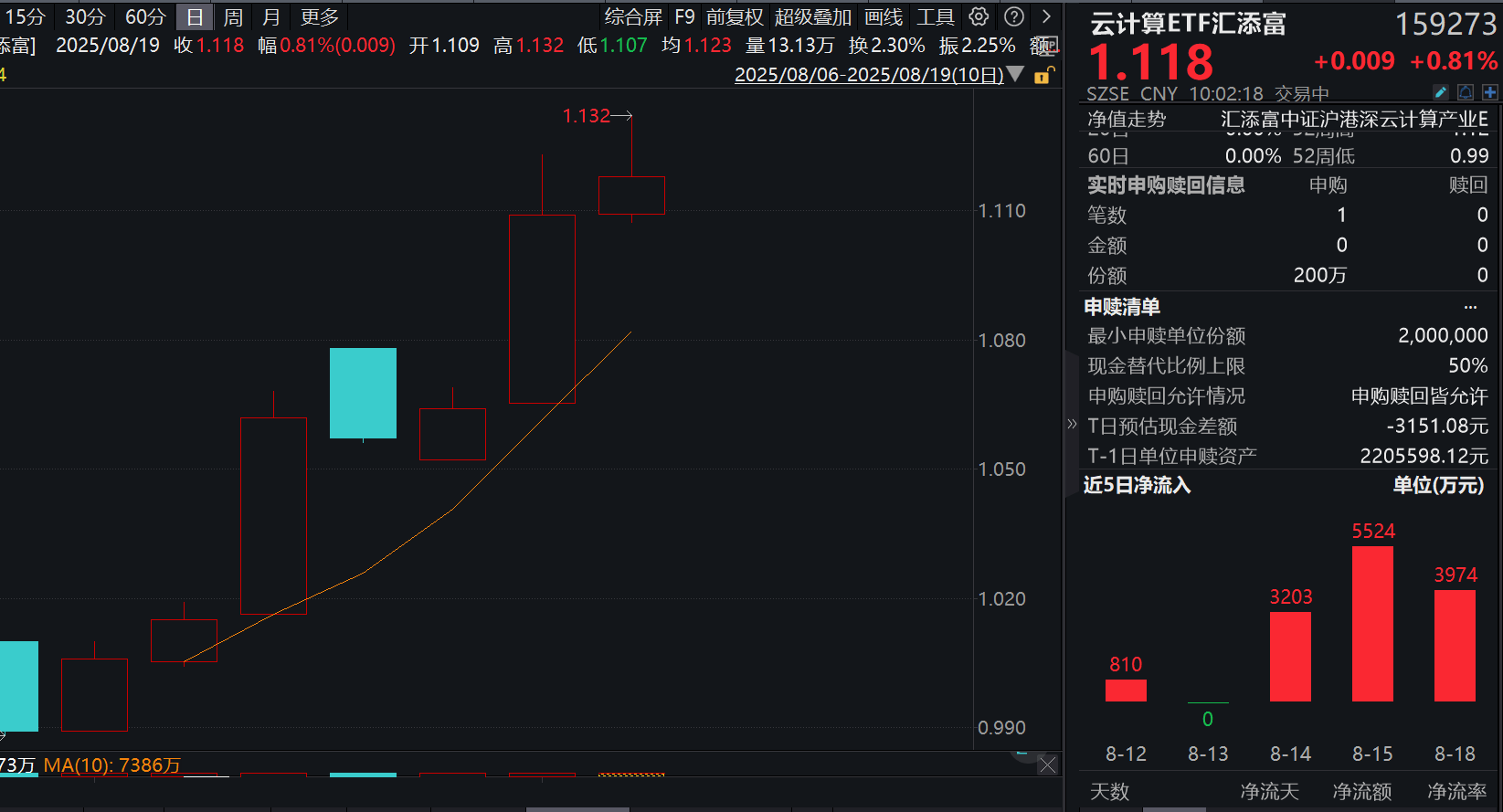Open the help question mark icon

pos(1013,16)
